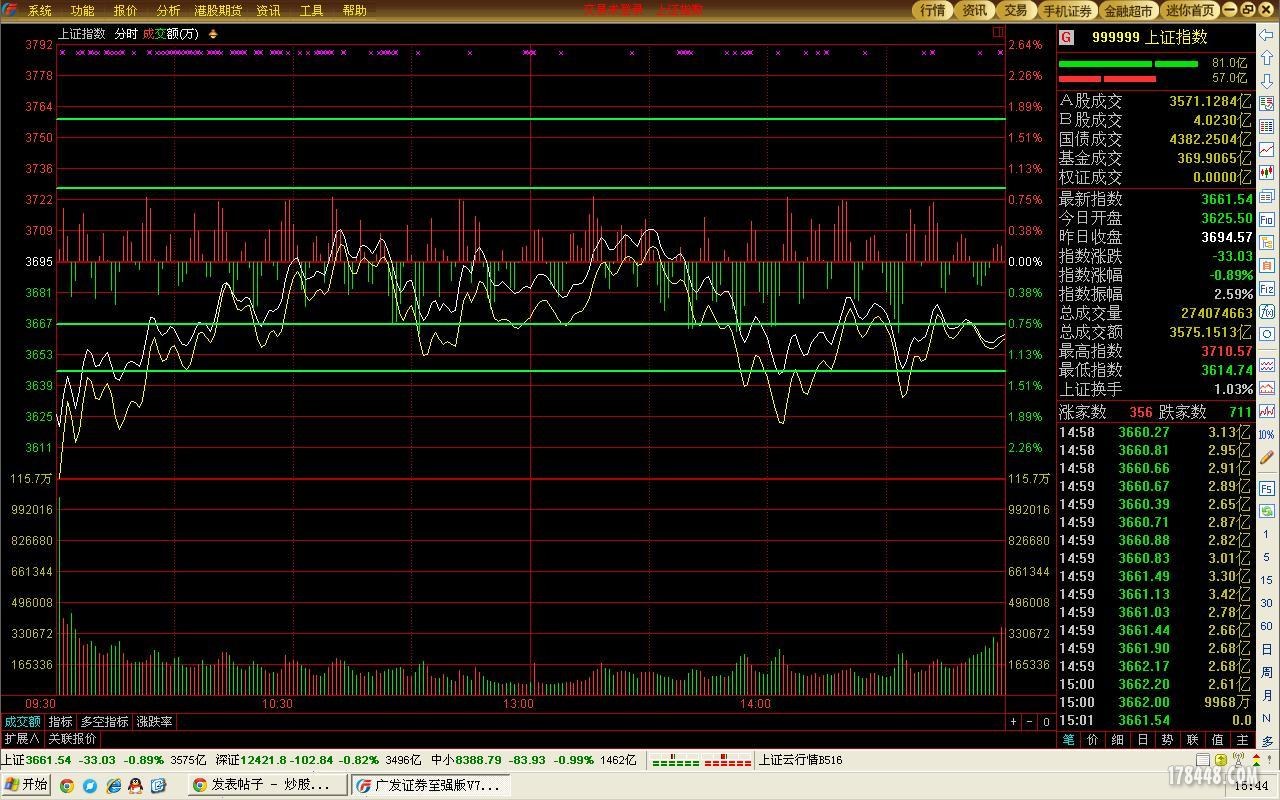Open the candlestick K-line chart icon
Screen dimensions: 1280x800
point(1266,171)
